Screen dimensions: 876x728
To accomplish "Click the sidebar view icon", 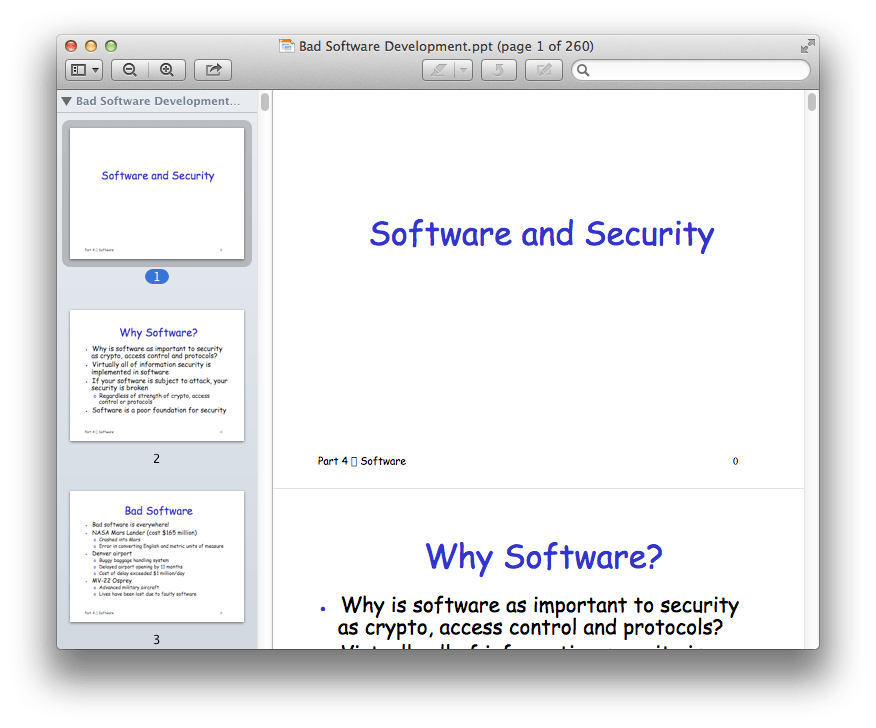I will point(78,69).
